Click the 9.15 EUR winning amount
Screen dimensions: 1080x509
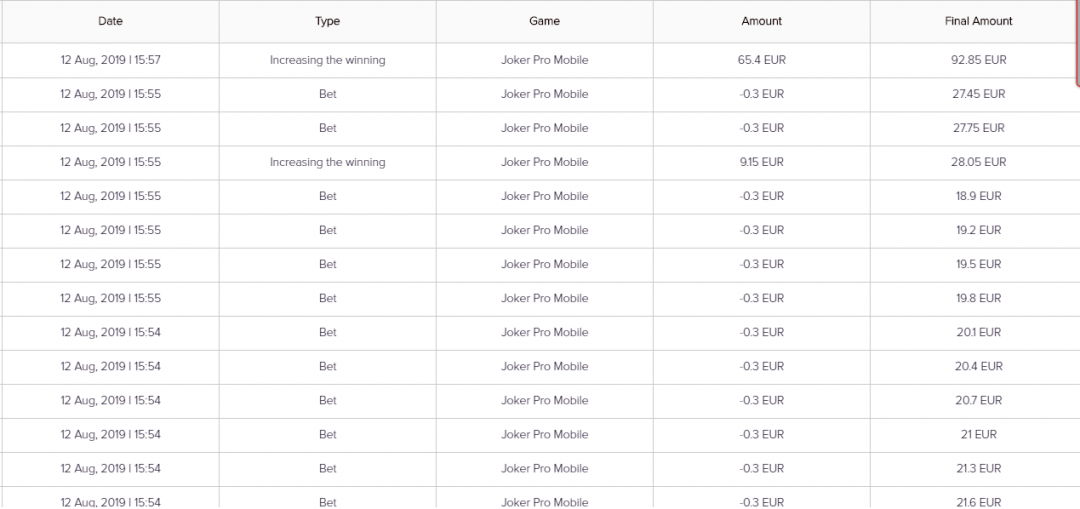(761, 162)
